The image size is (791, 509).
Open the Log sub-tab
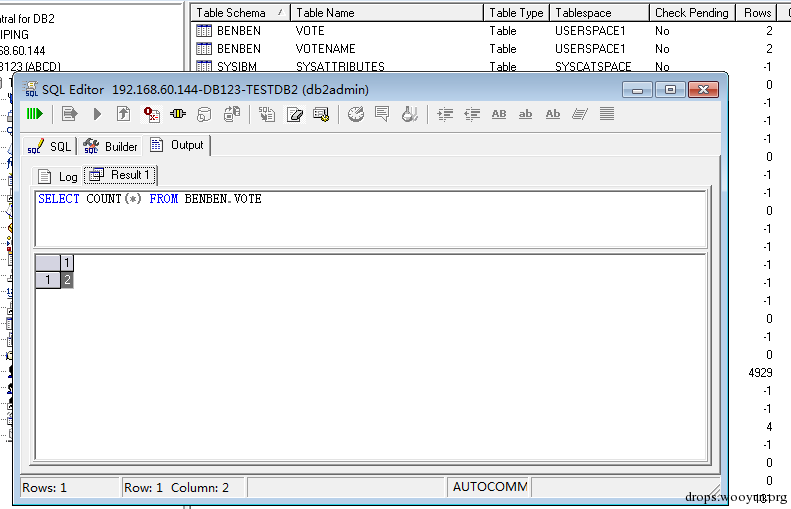(x=58, y=176)
